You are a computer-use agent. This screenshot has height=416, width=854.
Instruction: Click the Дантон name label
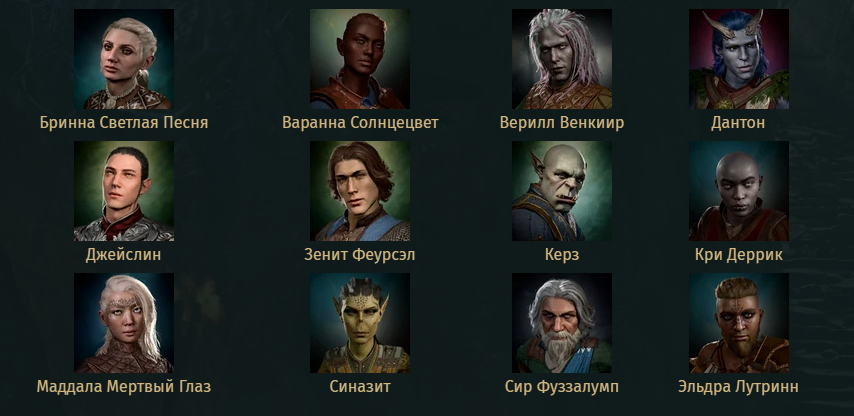tap(738, 123)
